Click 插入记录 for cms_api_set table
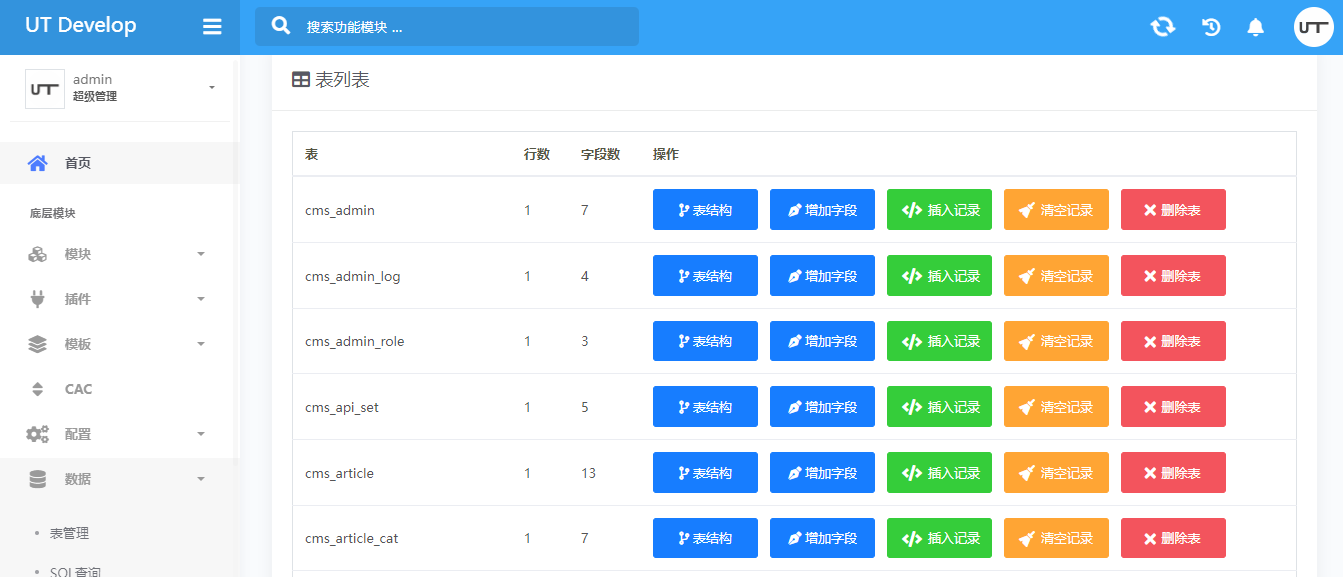The height and width of the screenshot is (577, 1343). click(939, 407)
